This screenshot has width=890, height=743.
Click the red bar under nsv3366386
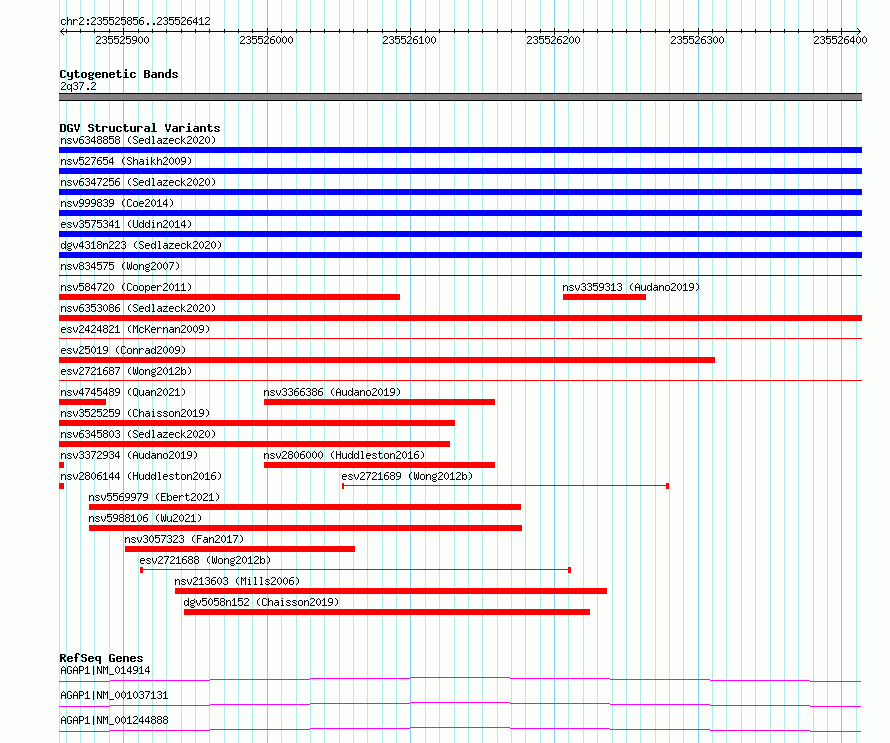pos(379,402)
